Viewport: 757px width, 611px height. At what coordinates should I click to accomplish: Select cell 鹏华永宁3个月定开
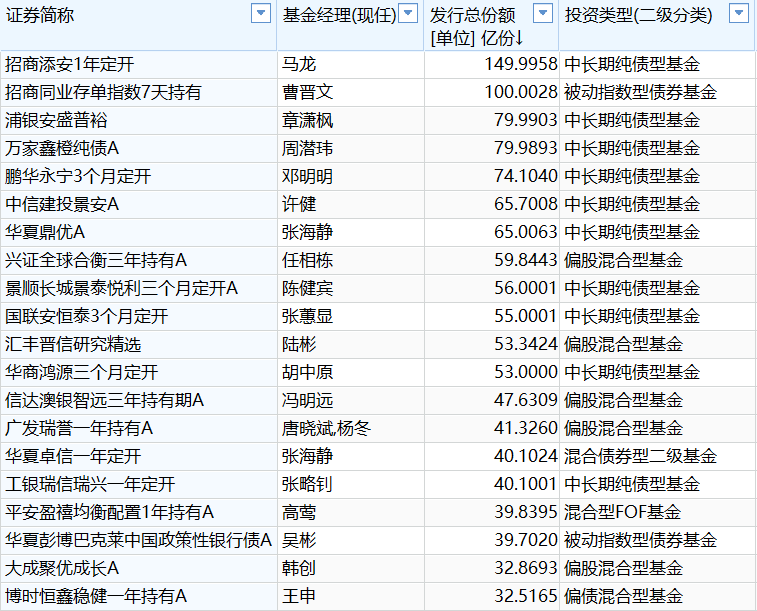[x=139, y=176]
